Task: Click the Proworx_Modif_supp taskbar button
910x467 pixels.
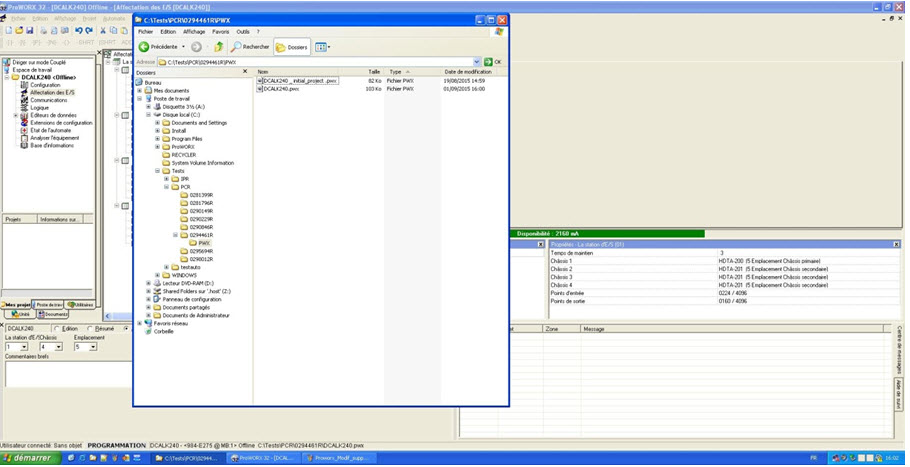Action: (x=337, y=458)
